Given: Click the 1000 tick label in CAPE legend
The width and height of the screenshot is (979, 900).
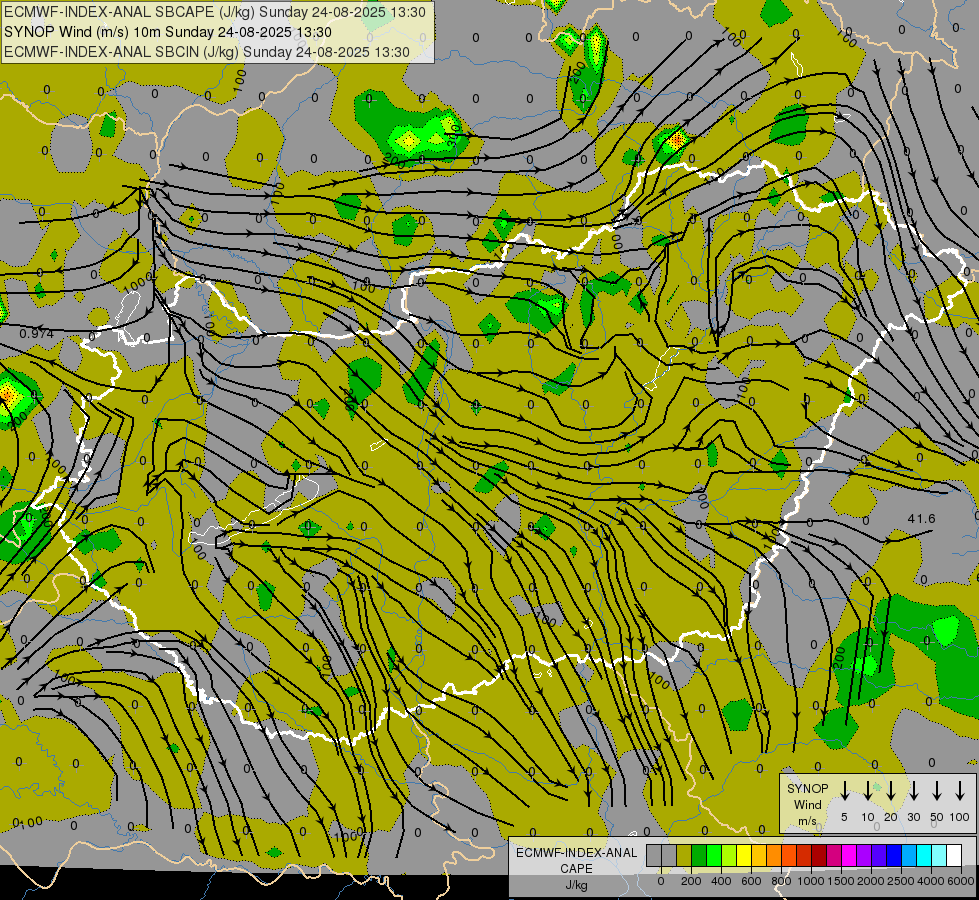Looking at the screenshot, I should [811, 881].
